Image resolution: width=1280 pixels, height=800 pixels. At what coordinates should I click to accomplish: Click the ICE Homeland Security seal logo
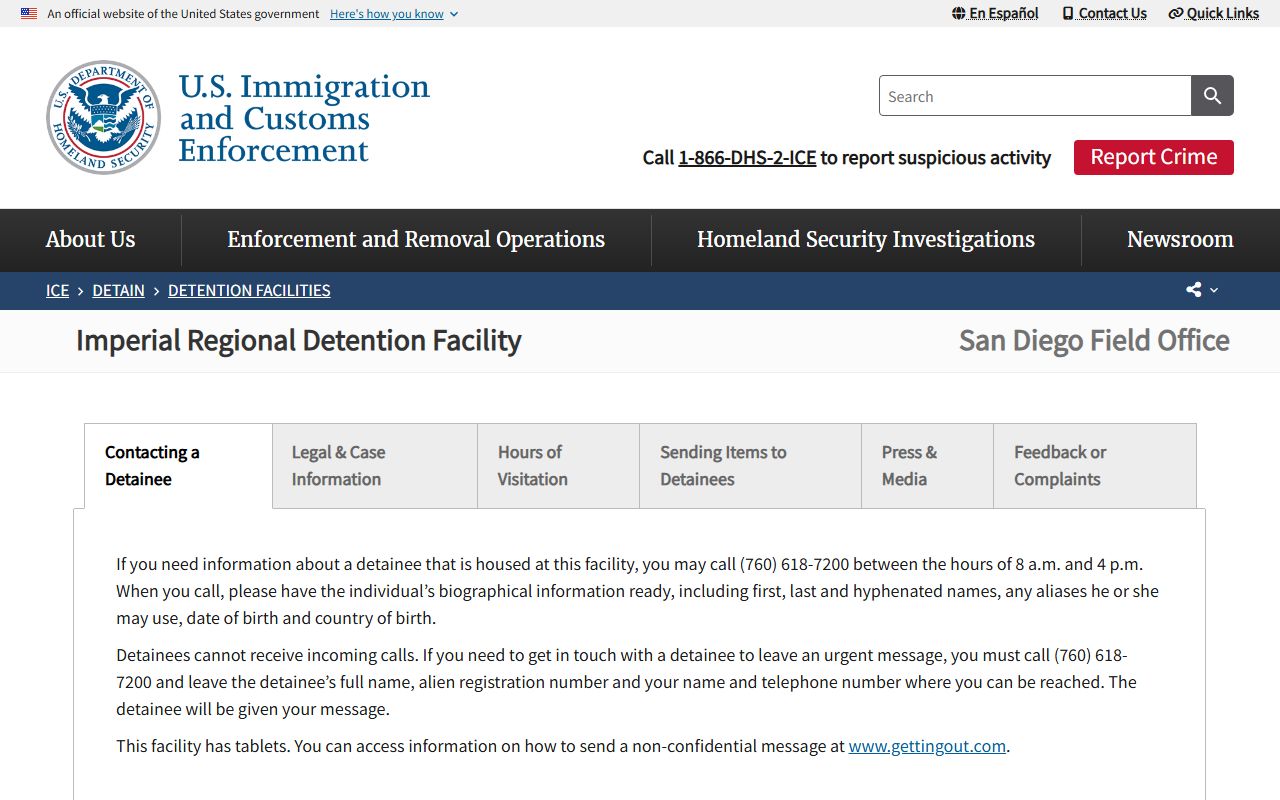pyautogui.click(x=103, y=117)
